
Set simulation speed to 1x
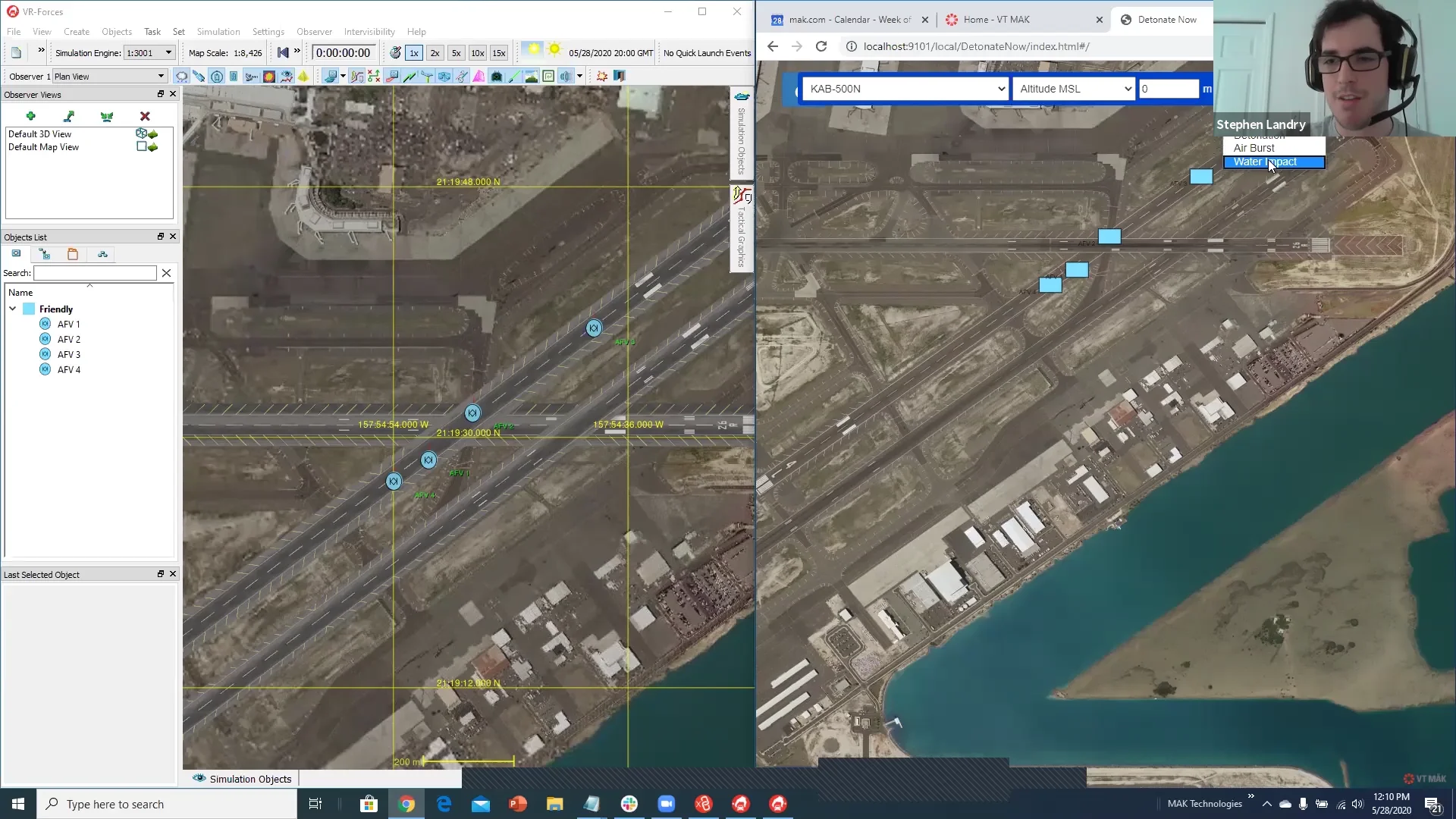(414, 53)
